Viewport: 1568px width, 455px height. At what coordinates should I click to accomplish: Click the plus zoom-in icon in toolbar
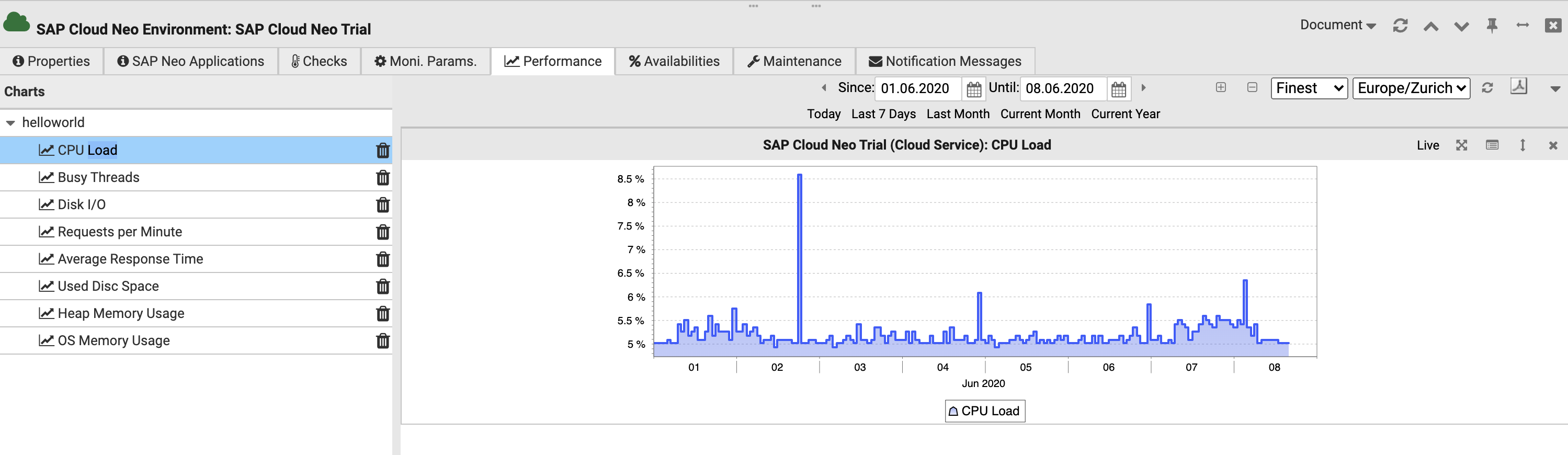pos(1220,87)
